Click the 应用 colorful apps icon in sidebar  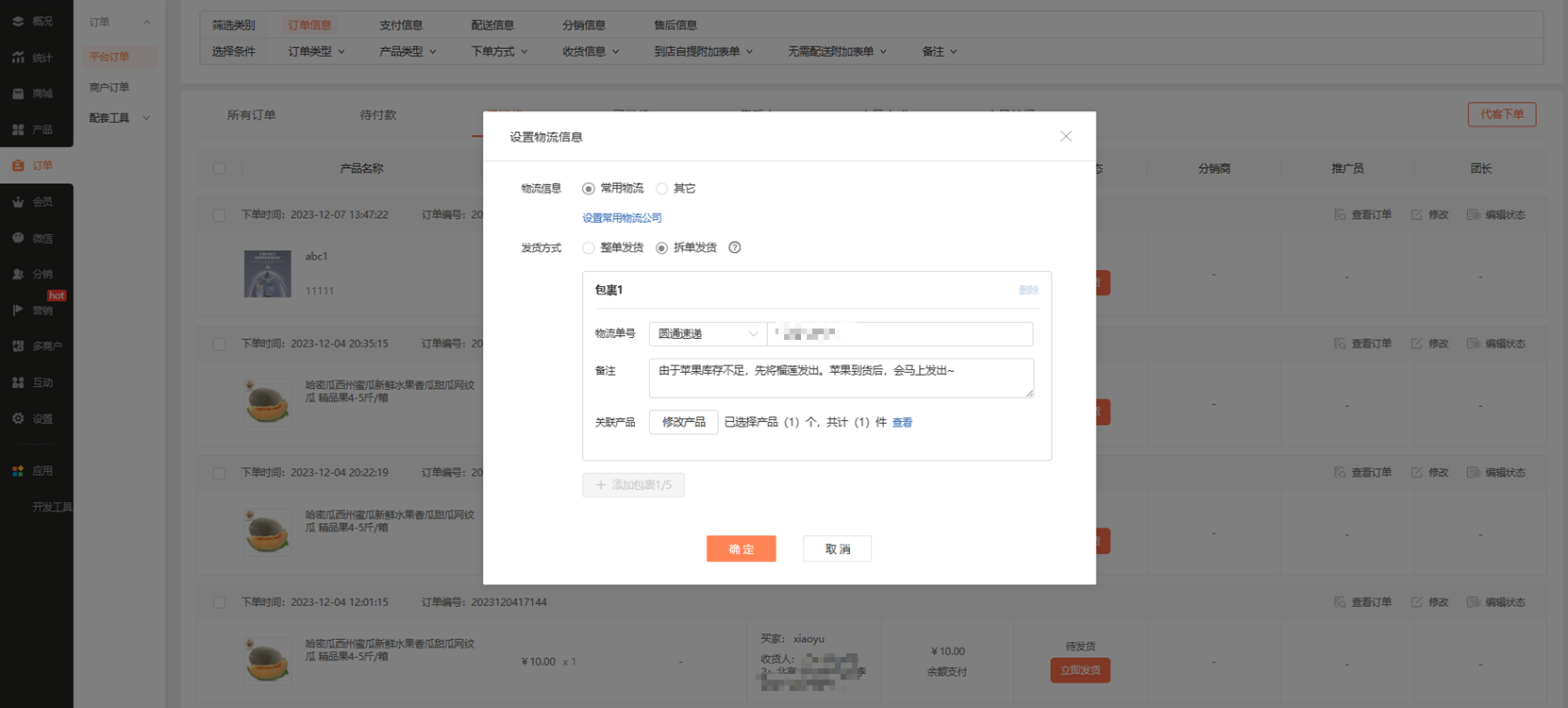tap(18, 470)
